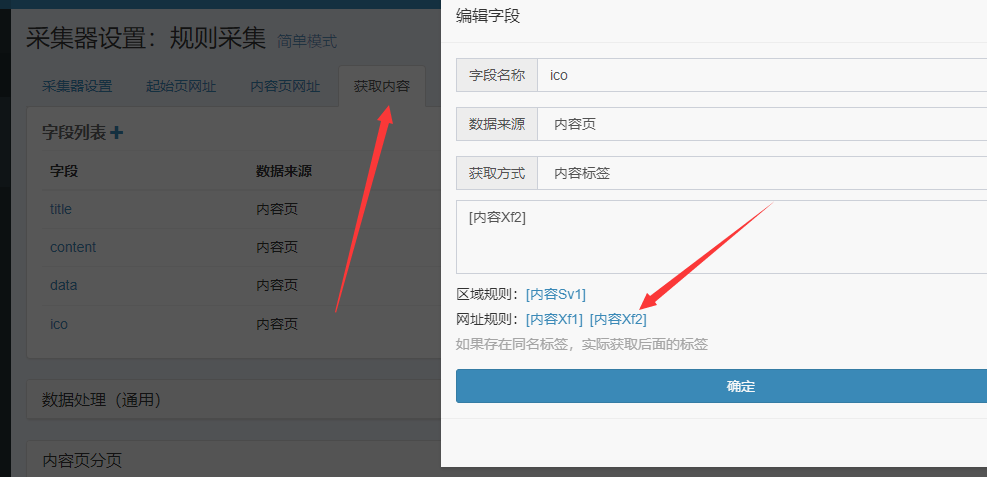Click the 简单模式 link
Image resolution: width=987 pixels, height=477 pixels.
(307, 42)
